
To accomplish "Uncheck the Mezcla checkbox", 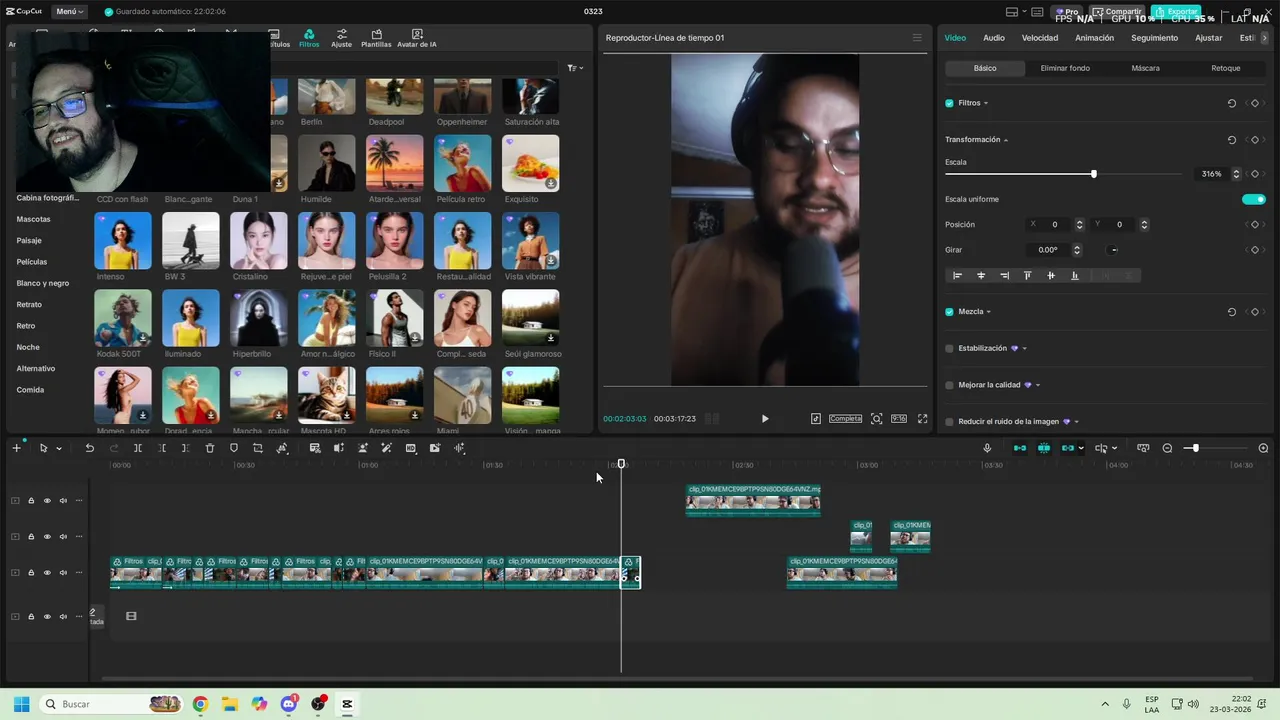I will tap(949, 312).
